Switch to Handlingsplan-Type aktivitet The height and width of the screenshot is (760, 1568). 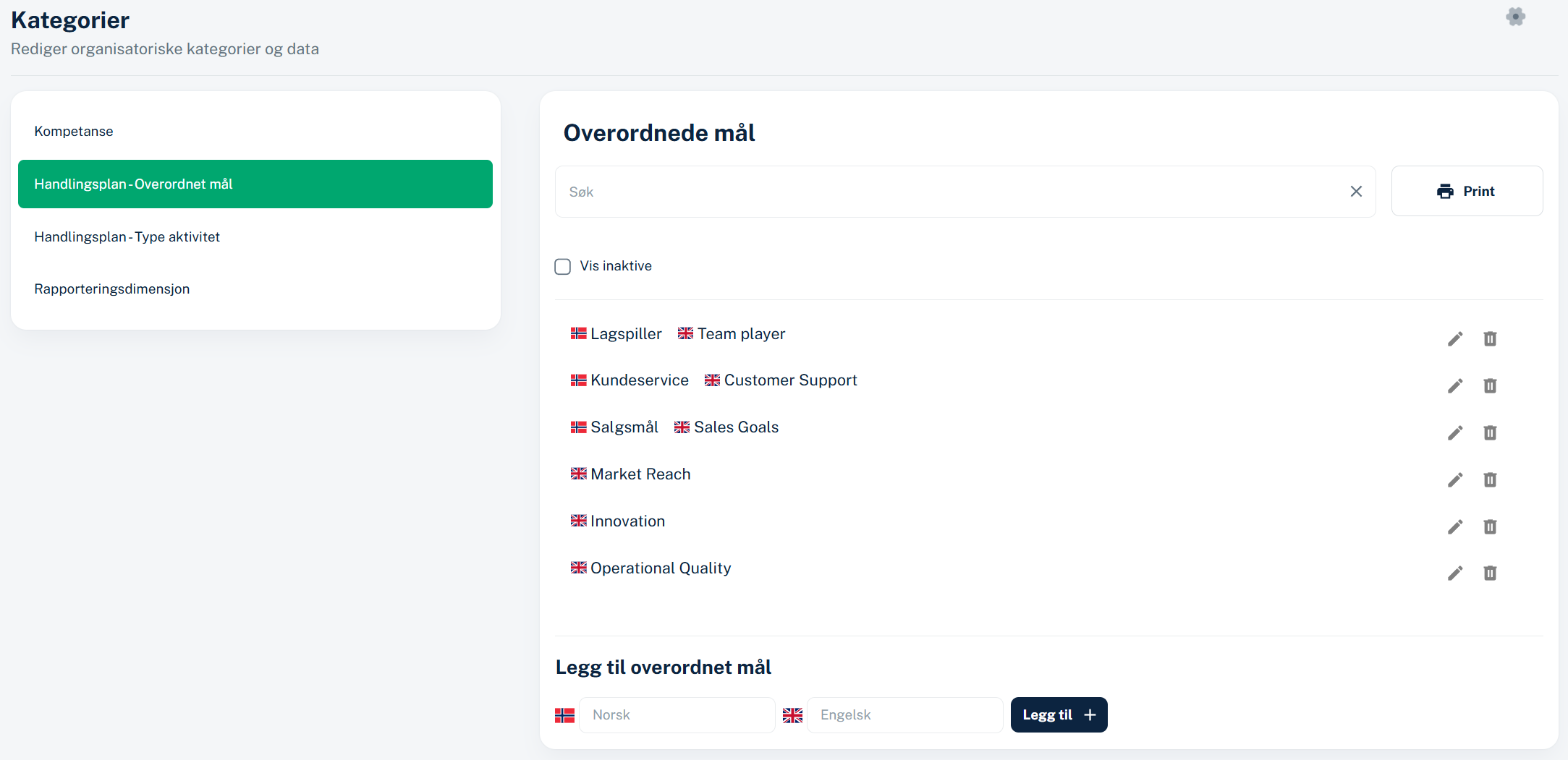tap(127, 237)
